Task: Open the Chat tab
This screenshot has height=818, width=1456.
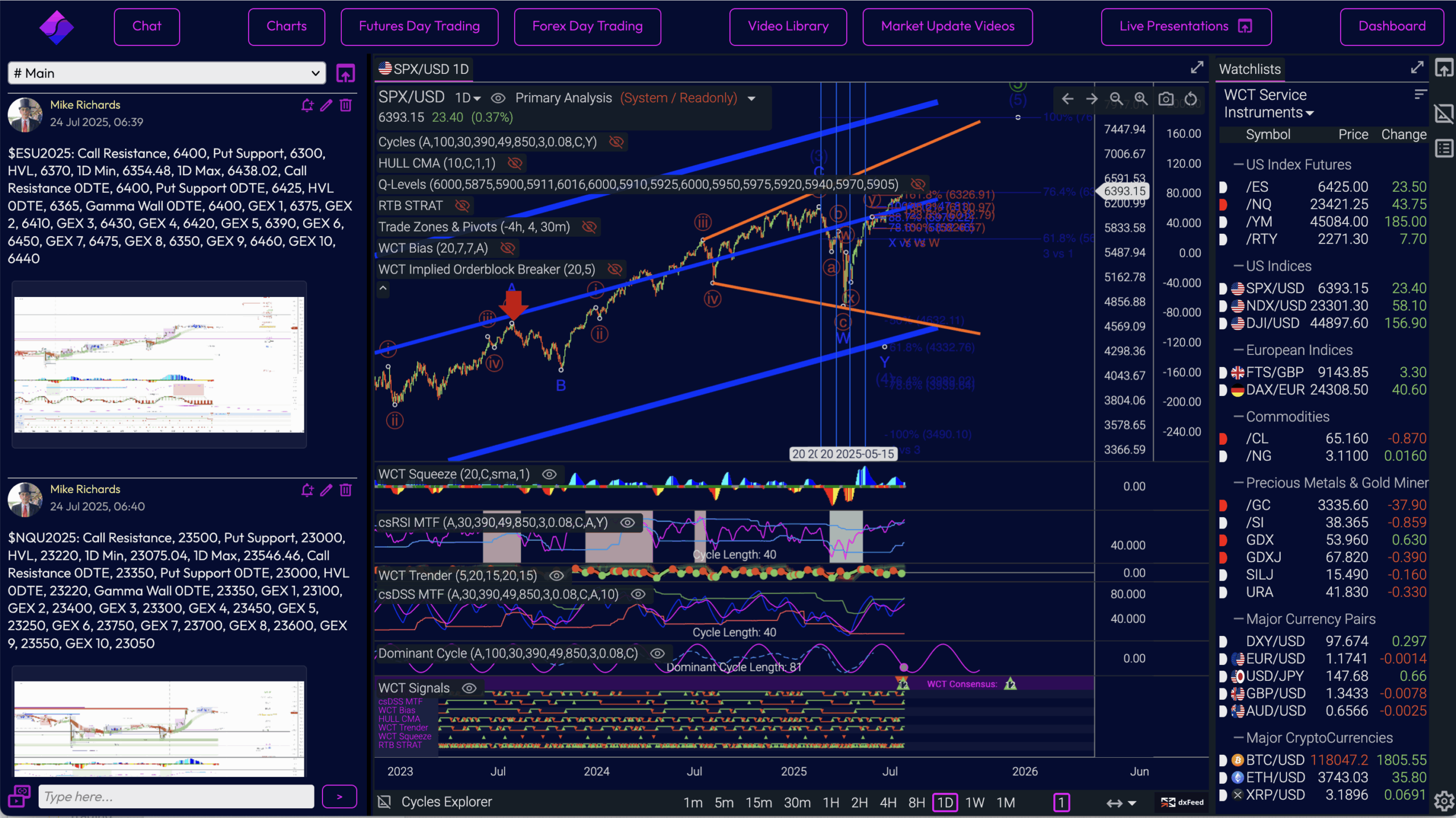Action: click(147, 27)
